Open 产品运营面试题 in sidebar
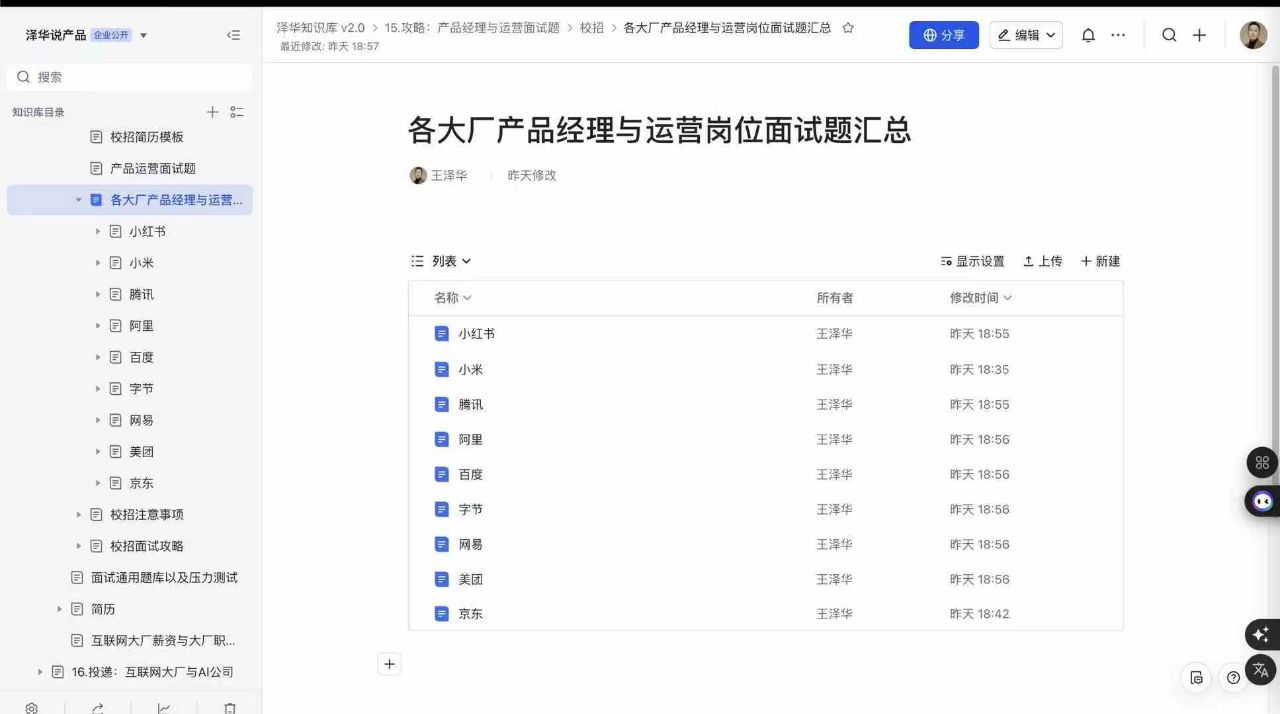This screenshot has width=1280, height=714. [152, 168]
